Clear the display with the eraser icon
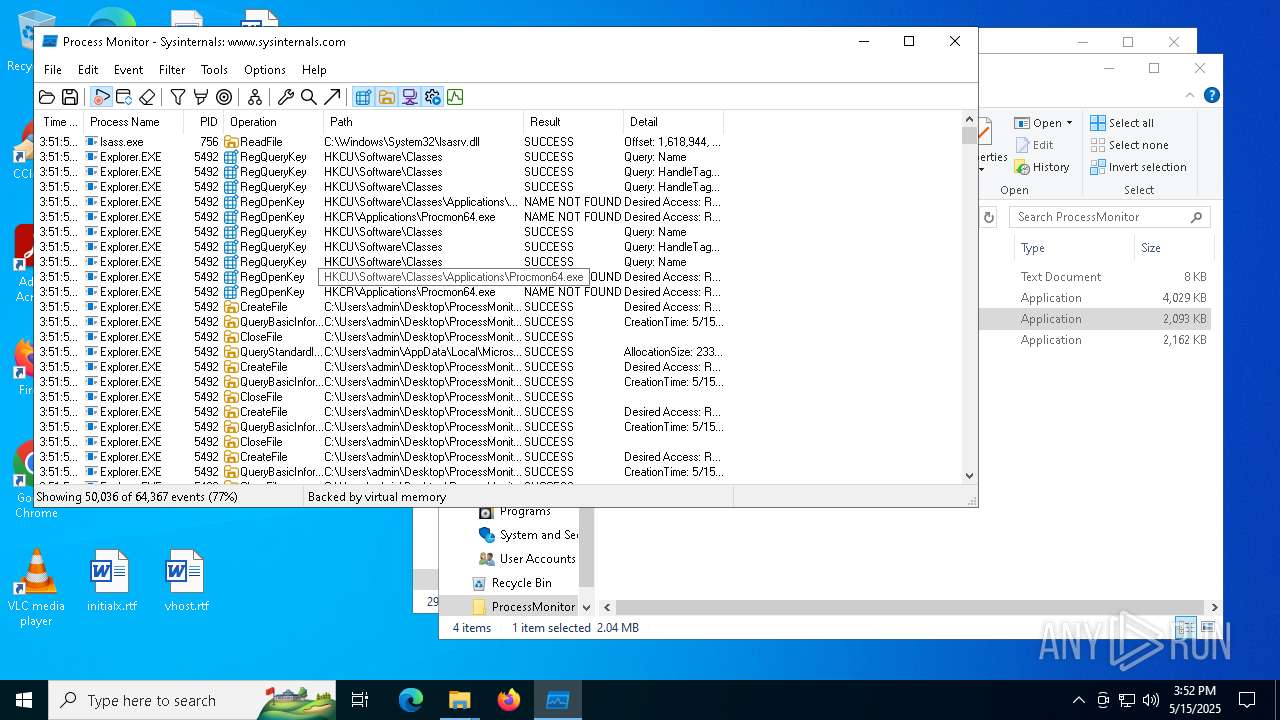Viewport: 1280px width, 720px height. pos(147,97)
